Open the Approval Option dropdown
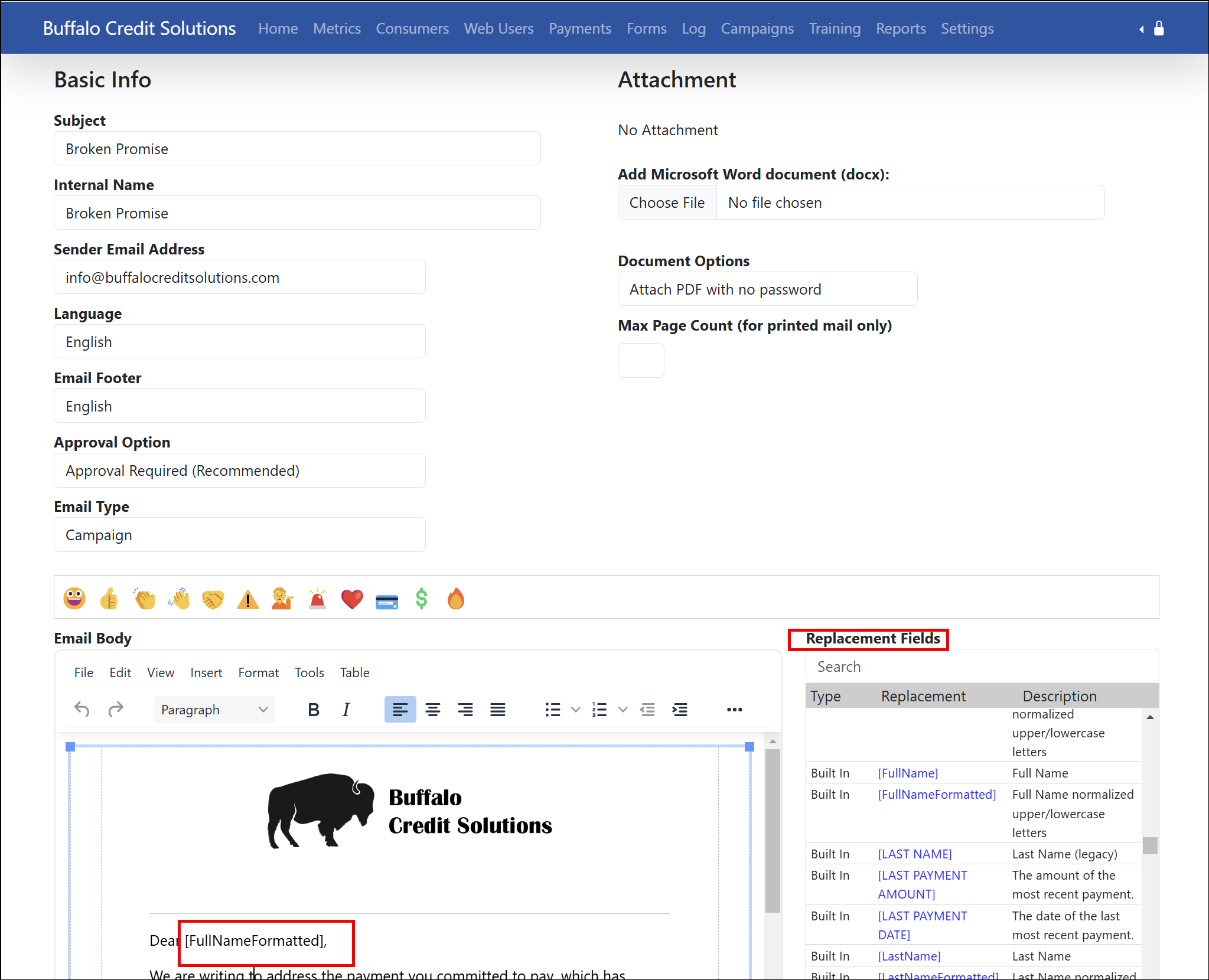 tap(239, 471)
